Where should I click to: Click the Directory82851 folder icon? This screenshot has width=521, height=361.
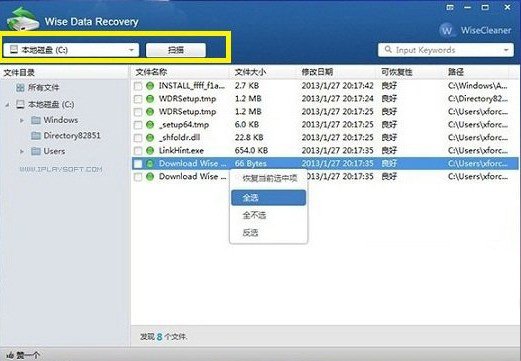tap(36, 136)
